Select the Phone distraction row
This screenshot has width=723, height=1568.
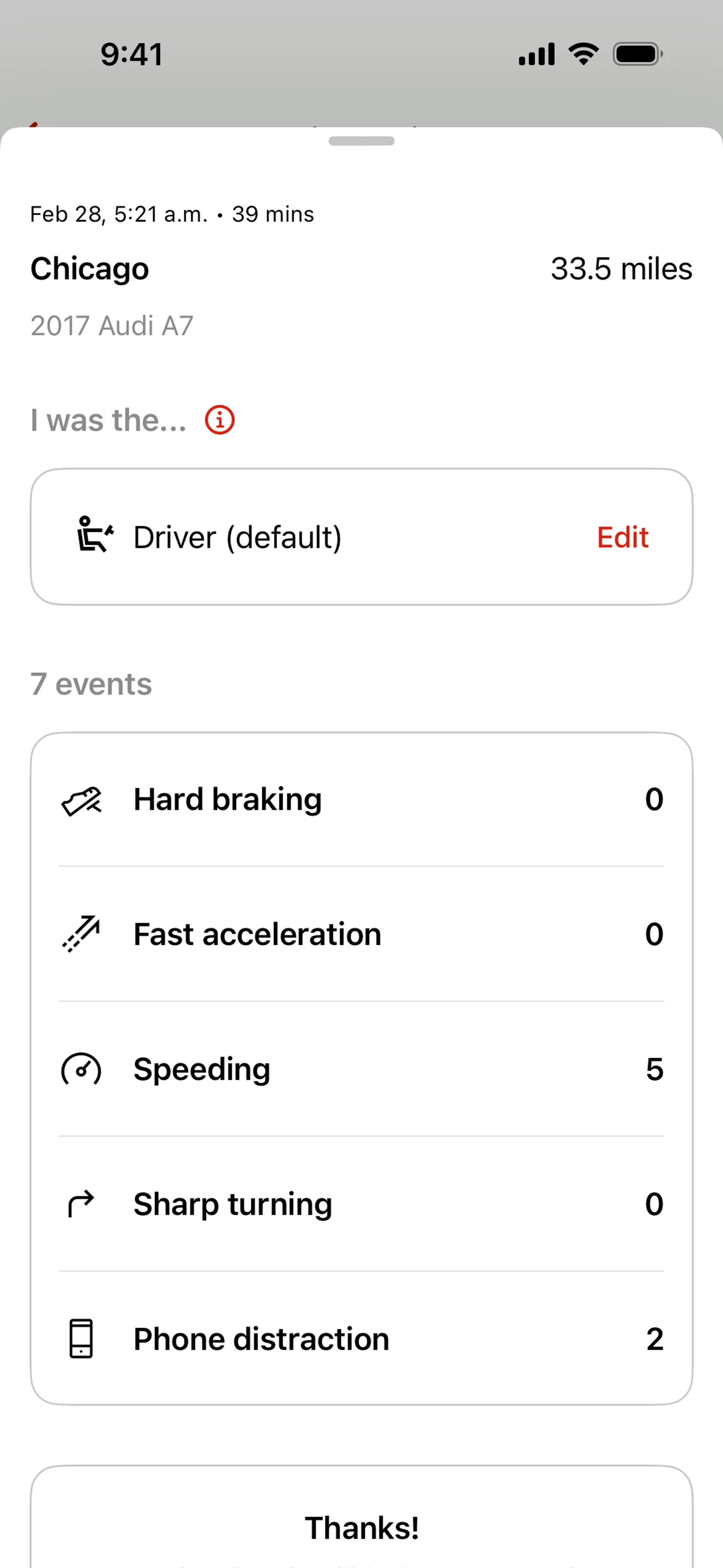pos(361,1339)
